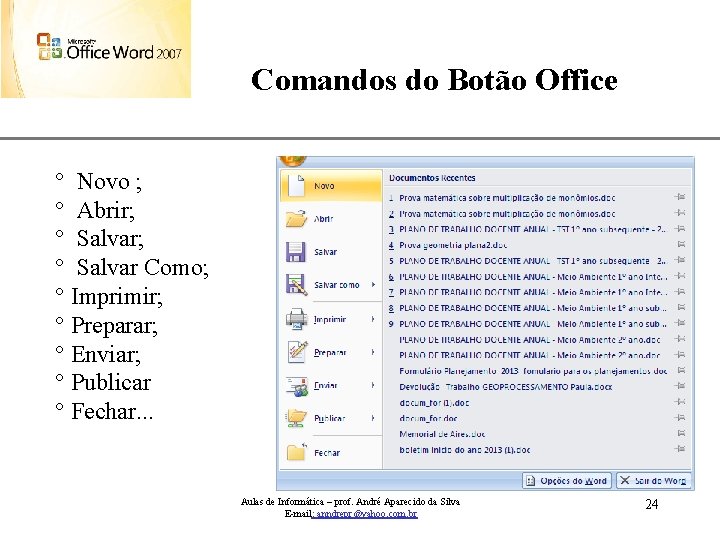
Task: Click the Salvar floppy disk icon
Action: tap(296, 252)
